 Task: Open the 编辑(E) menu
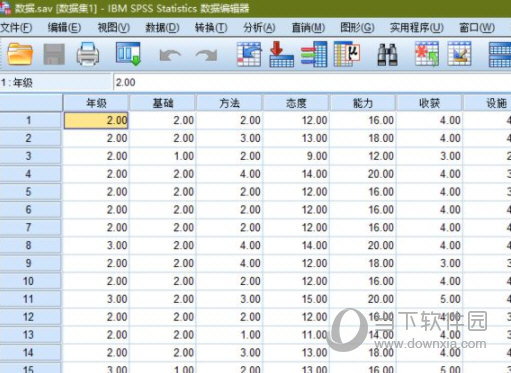(x=64, y=28)
